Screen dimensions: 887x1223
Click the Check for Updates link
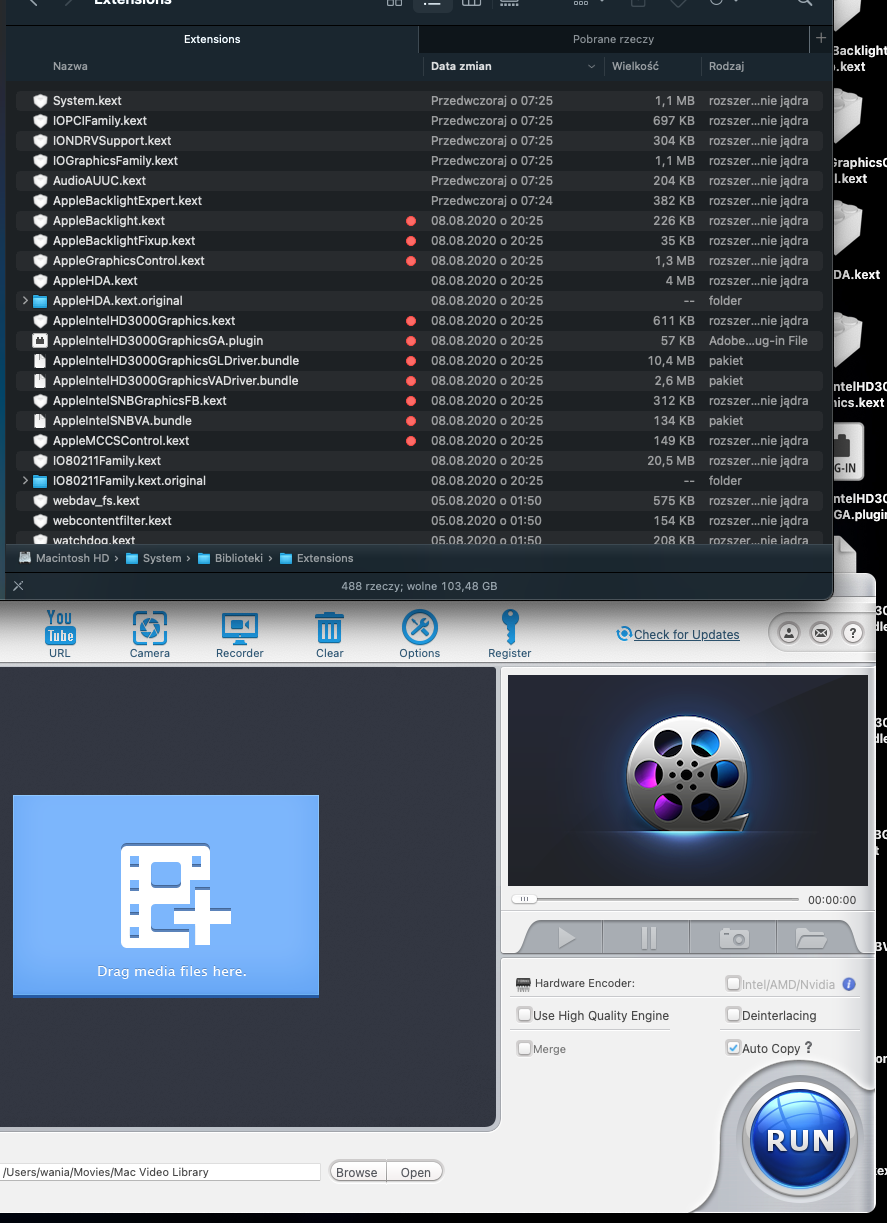pos(686,634)
